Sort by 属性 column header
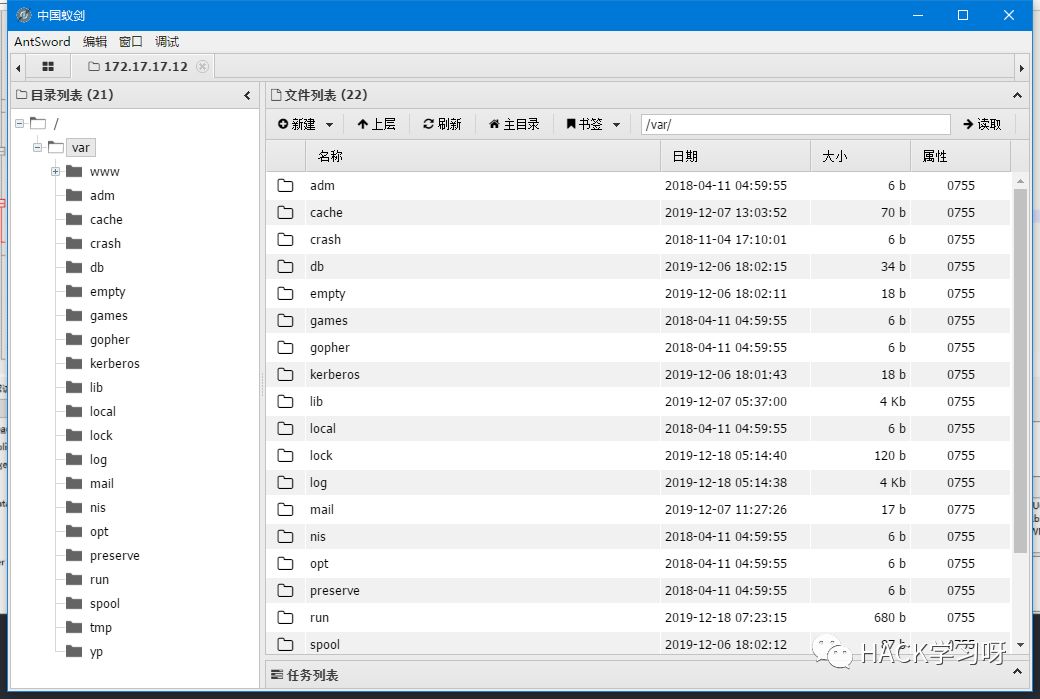1040x699 pixels. coord(960,156)
